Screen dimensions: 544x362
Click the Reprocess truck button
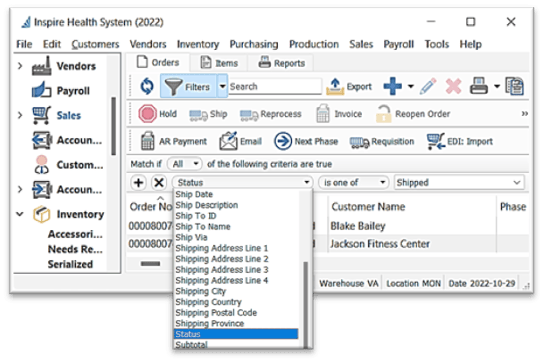[271, 114]
